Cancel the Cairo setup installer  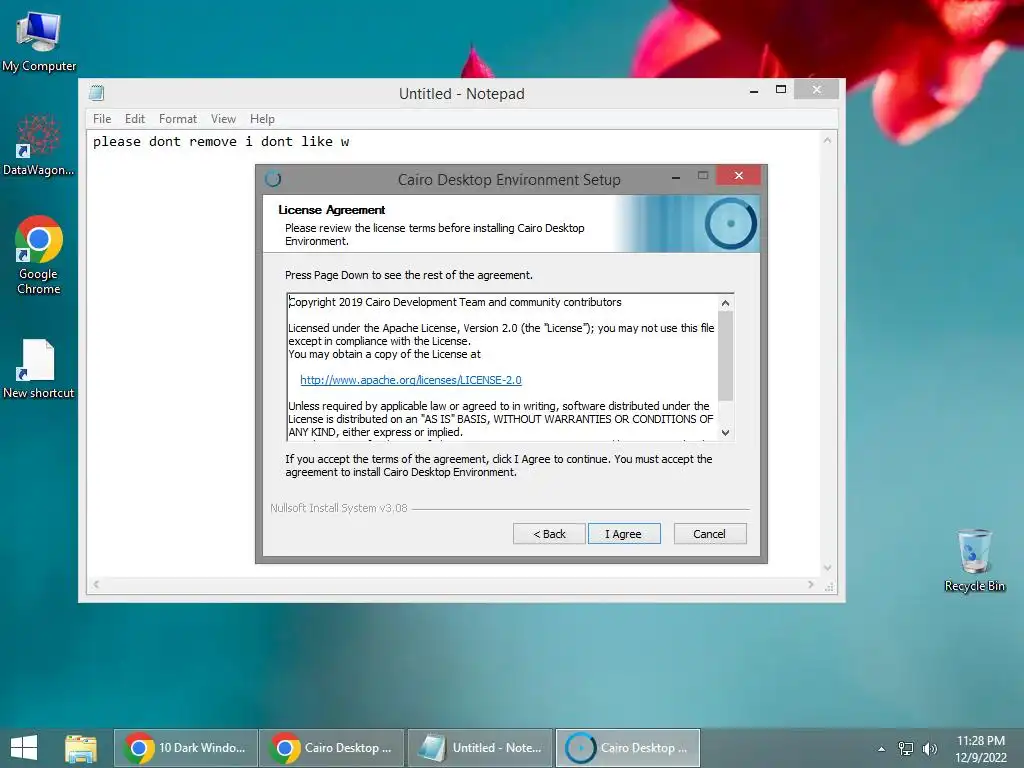pos(709,534)
